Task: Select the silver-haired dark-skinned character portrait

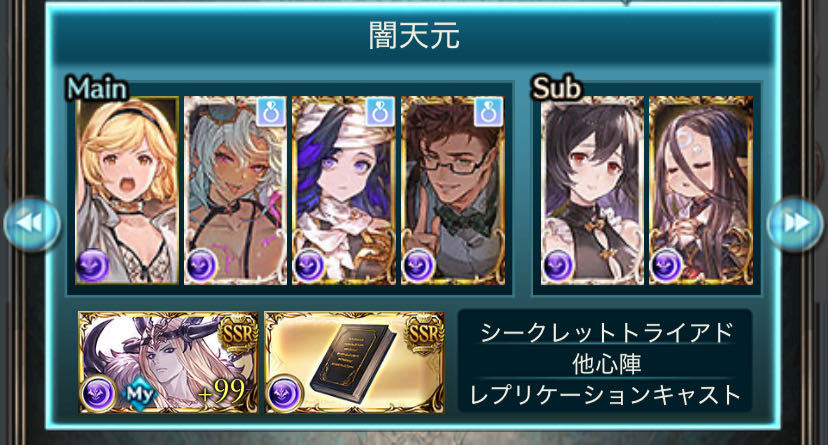Action: point(236,191)
